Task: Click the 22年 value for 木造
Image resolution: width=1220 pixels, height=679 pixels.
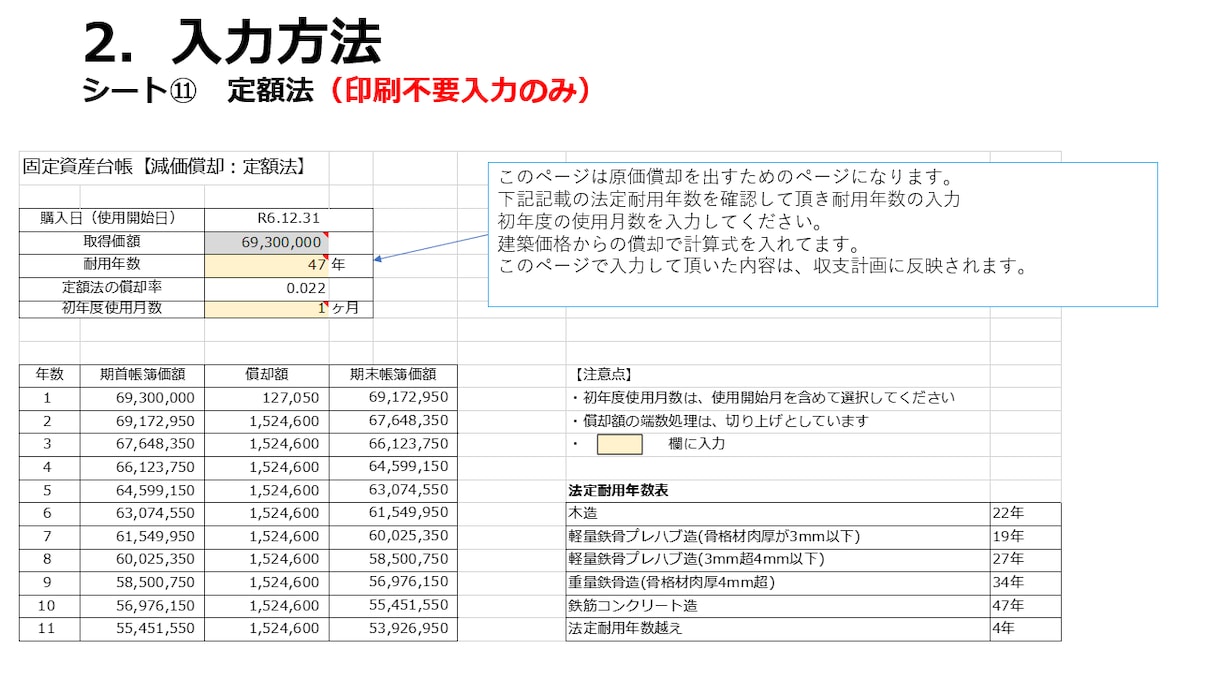Action: 1025,513
